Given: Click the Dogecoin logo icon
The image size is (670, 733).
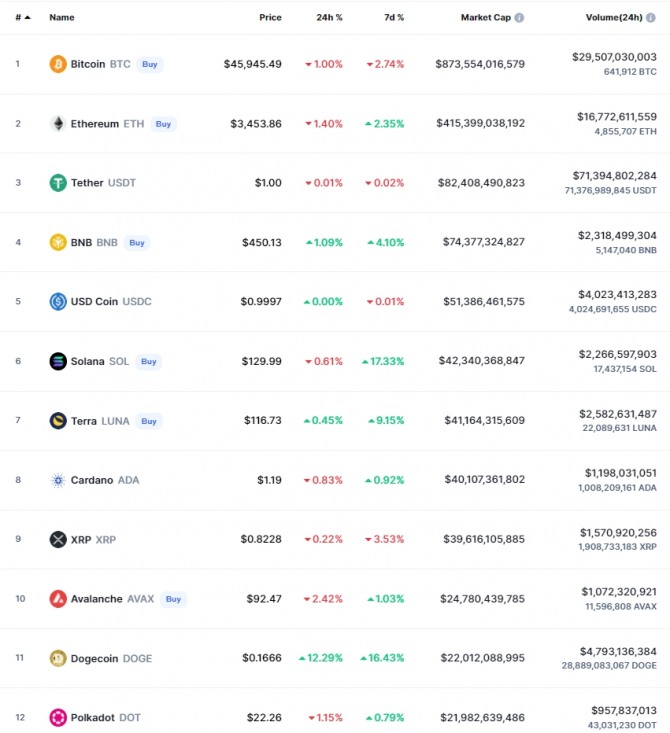Looking at the screenshot, I should 58,658.
